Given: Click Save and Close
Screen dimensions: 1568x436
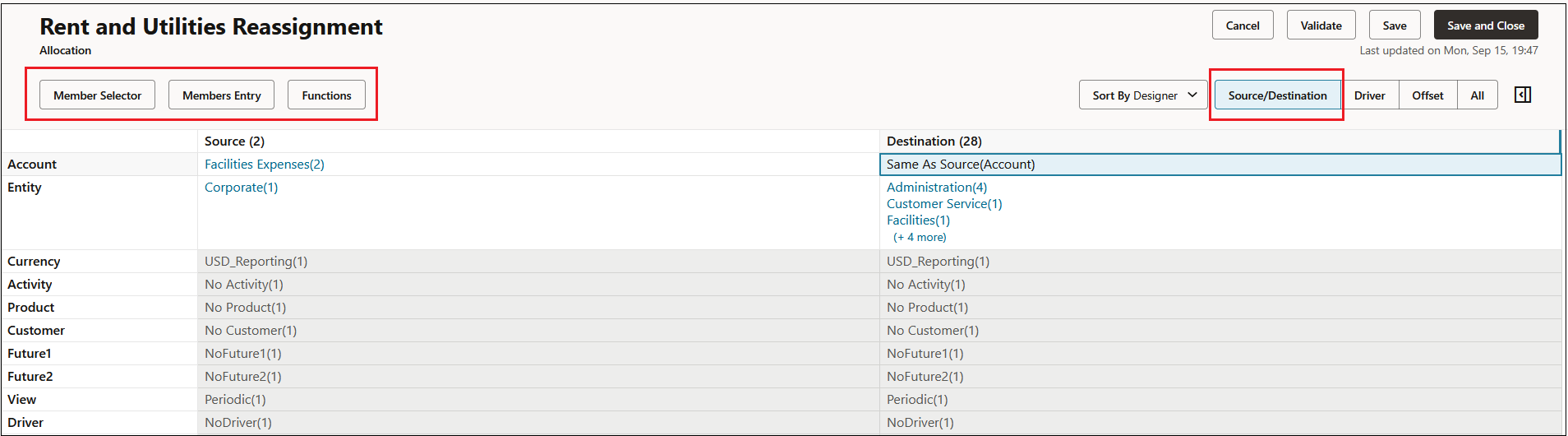Looking at the screenshot, I should coord(1486,26).
